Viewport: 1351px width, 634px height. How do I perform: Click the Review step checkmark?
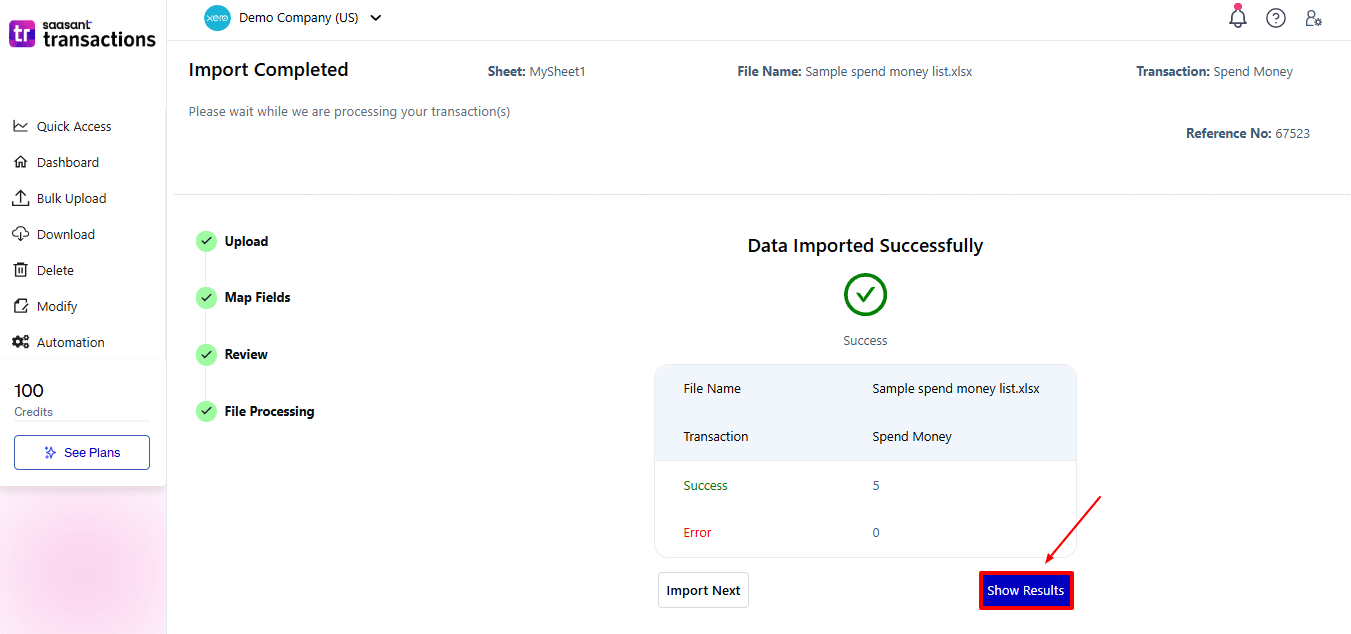pos(206,355)
